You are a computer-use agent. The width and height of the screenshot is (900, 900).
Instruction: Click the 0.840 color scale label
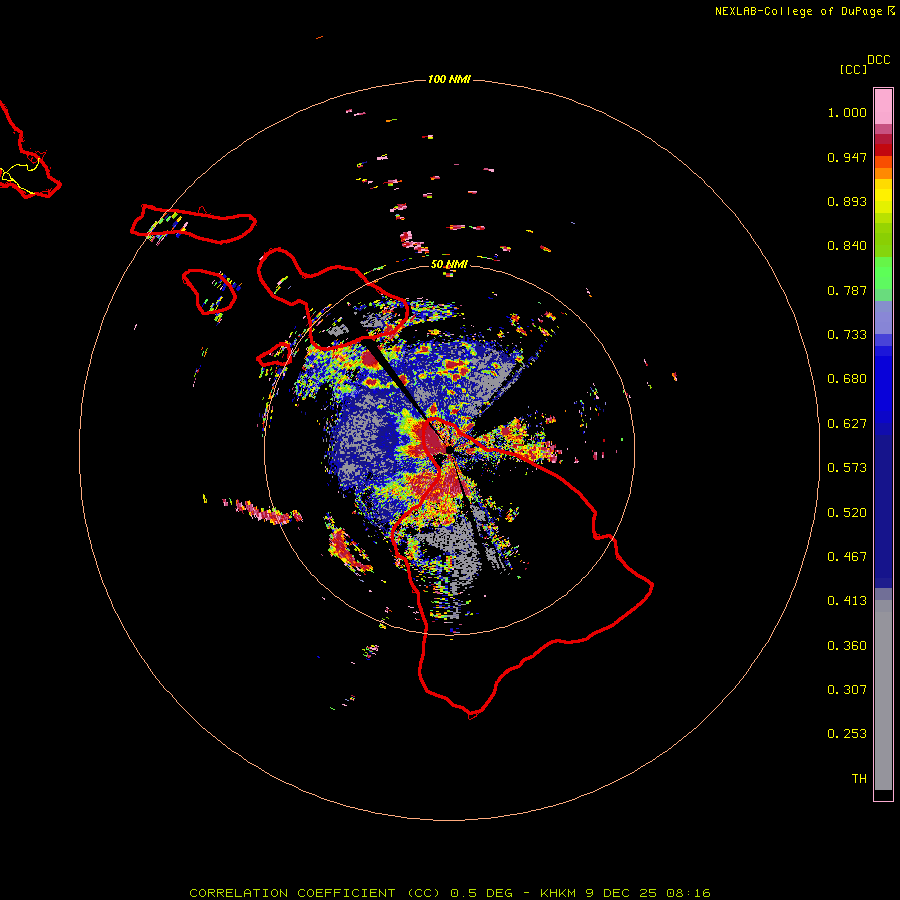point(847,246)
